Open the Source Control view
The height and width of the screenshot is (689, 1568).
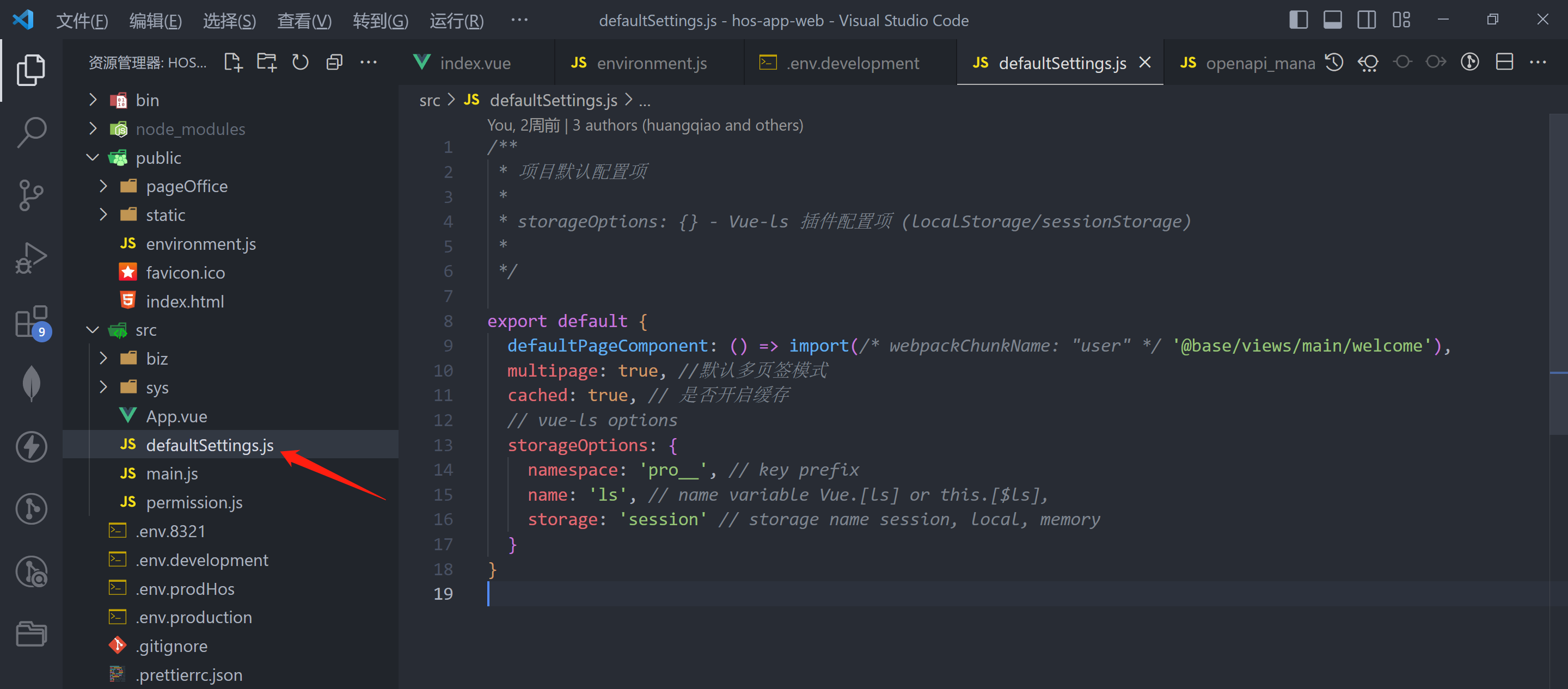coord(31,195)
